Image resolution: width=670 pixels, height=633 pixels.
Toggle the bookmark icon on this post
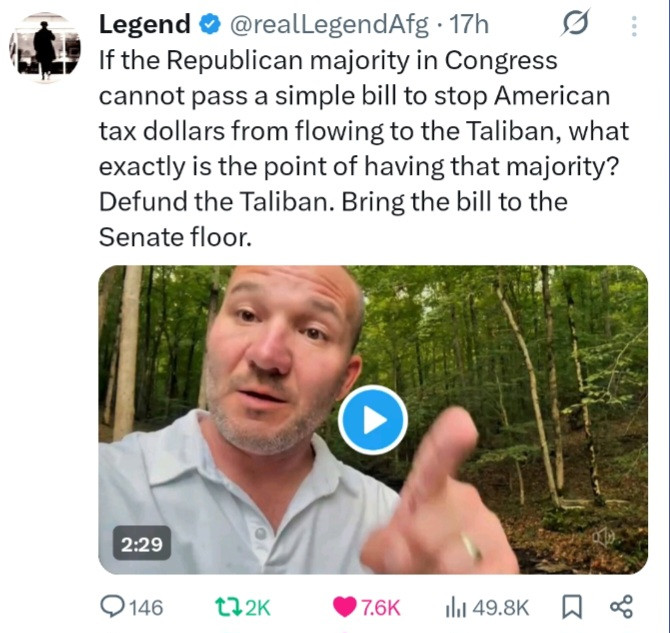pyautogui.click(x=571, y=607)
